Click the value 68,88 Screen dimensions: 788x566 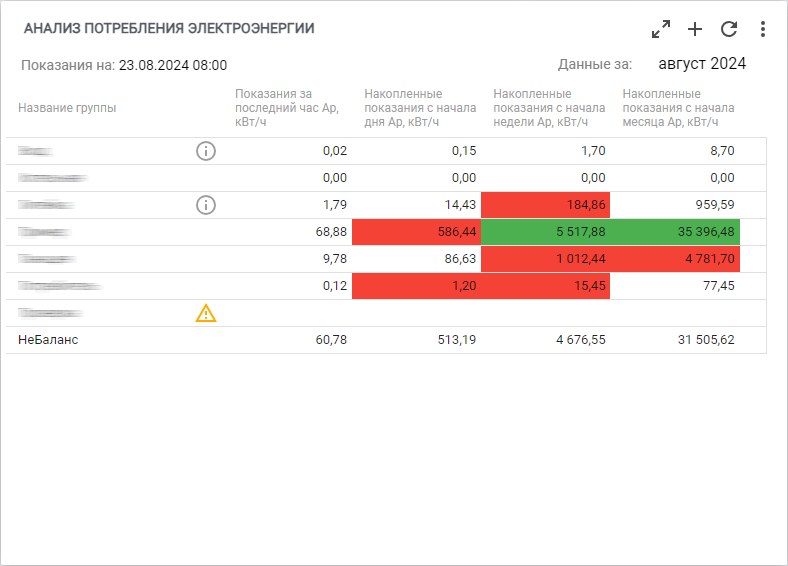click(331, 232)
